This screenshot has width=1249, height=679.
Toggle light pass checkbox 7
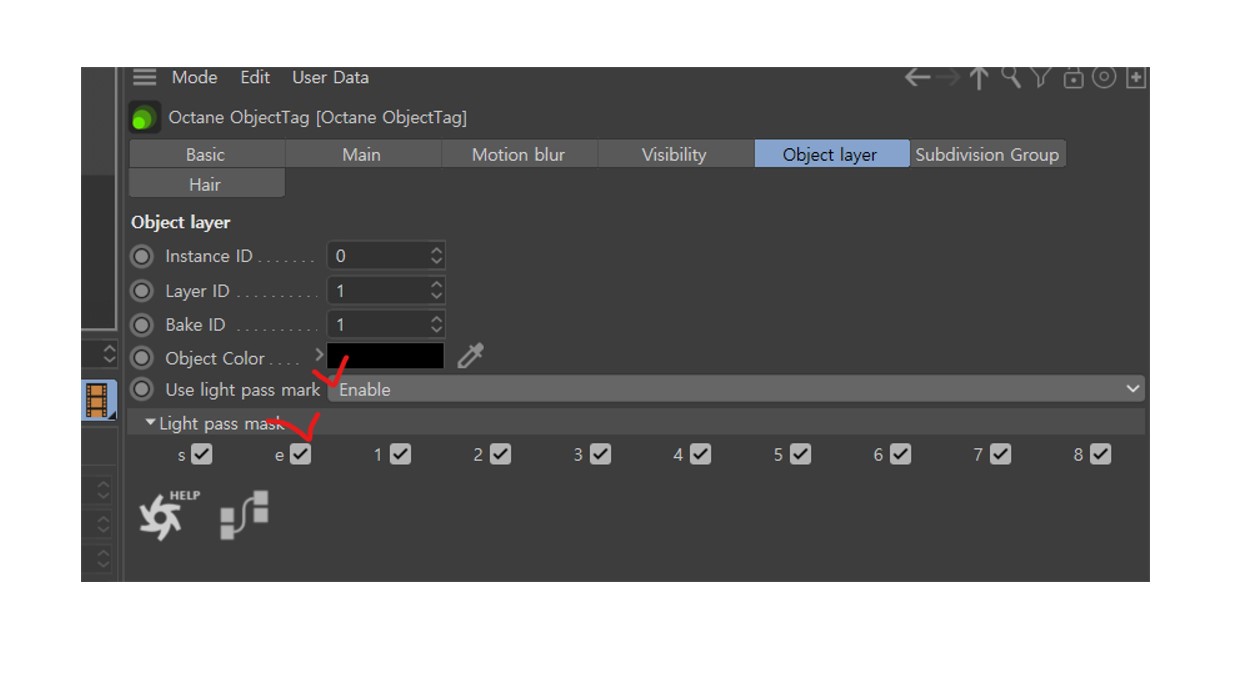(1000, 454)
